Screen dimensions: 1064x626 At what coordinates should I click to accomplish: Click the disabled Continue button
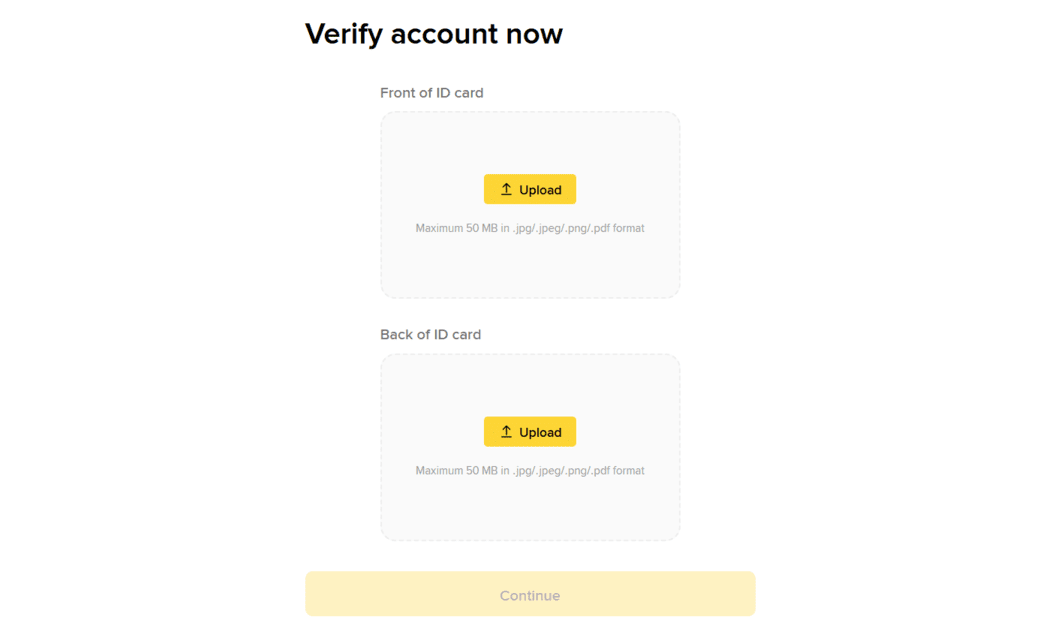pyautogui.click(x=530, y=595)
